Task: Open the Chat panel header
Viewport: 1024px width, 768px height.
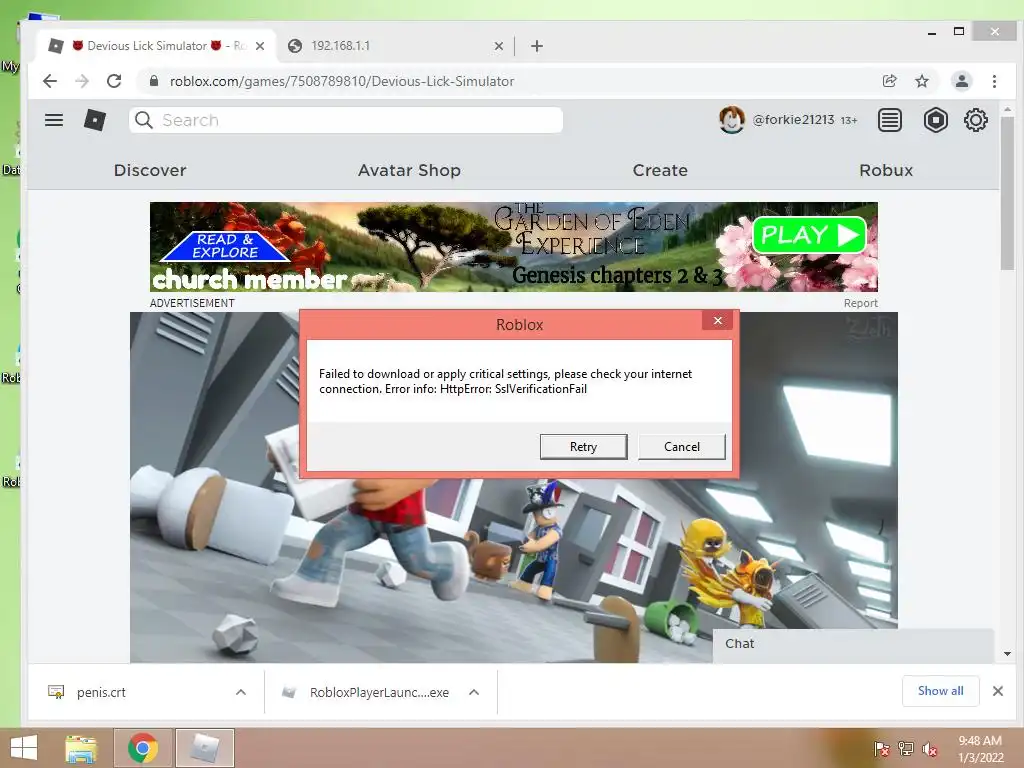Action: 853,644
